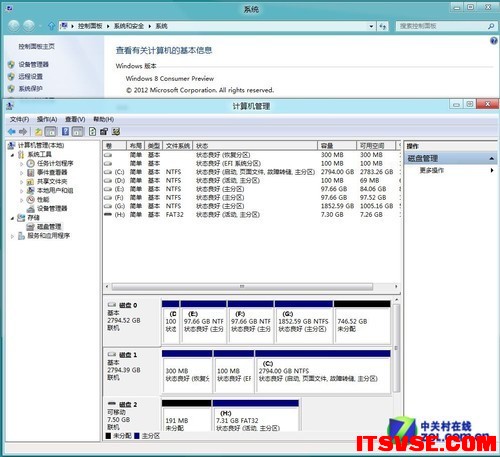Collapse the 系统工具 tree node
This screenshot has height=457, width=500.
[x=12, y=155]
